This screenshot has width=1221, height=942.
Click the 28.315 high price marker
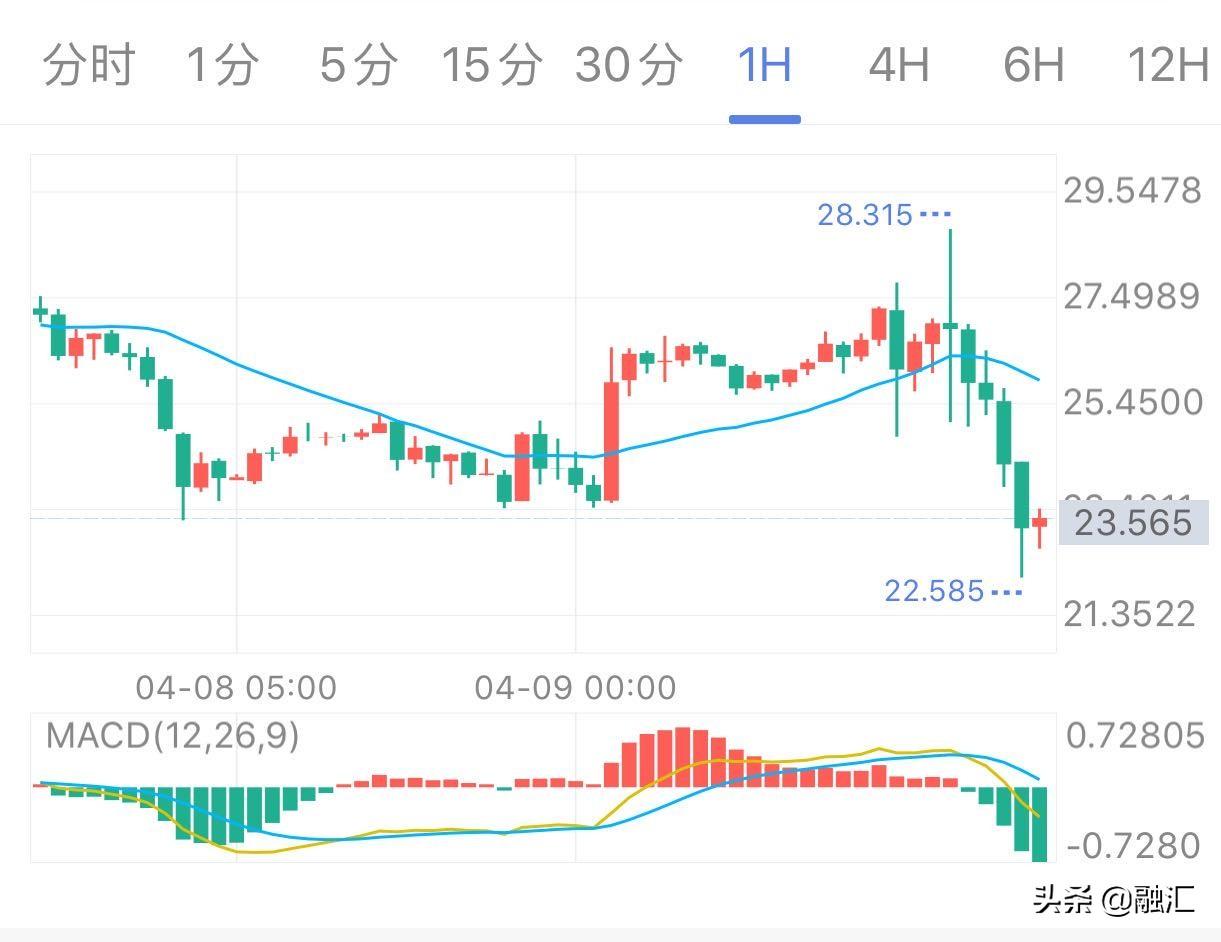(865, 215)
